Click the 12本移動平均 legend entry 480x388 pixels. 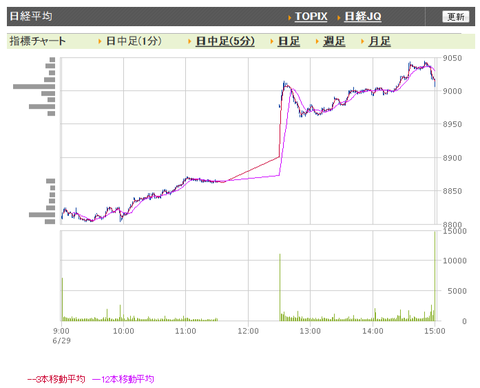(123, 379)
